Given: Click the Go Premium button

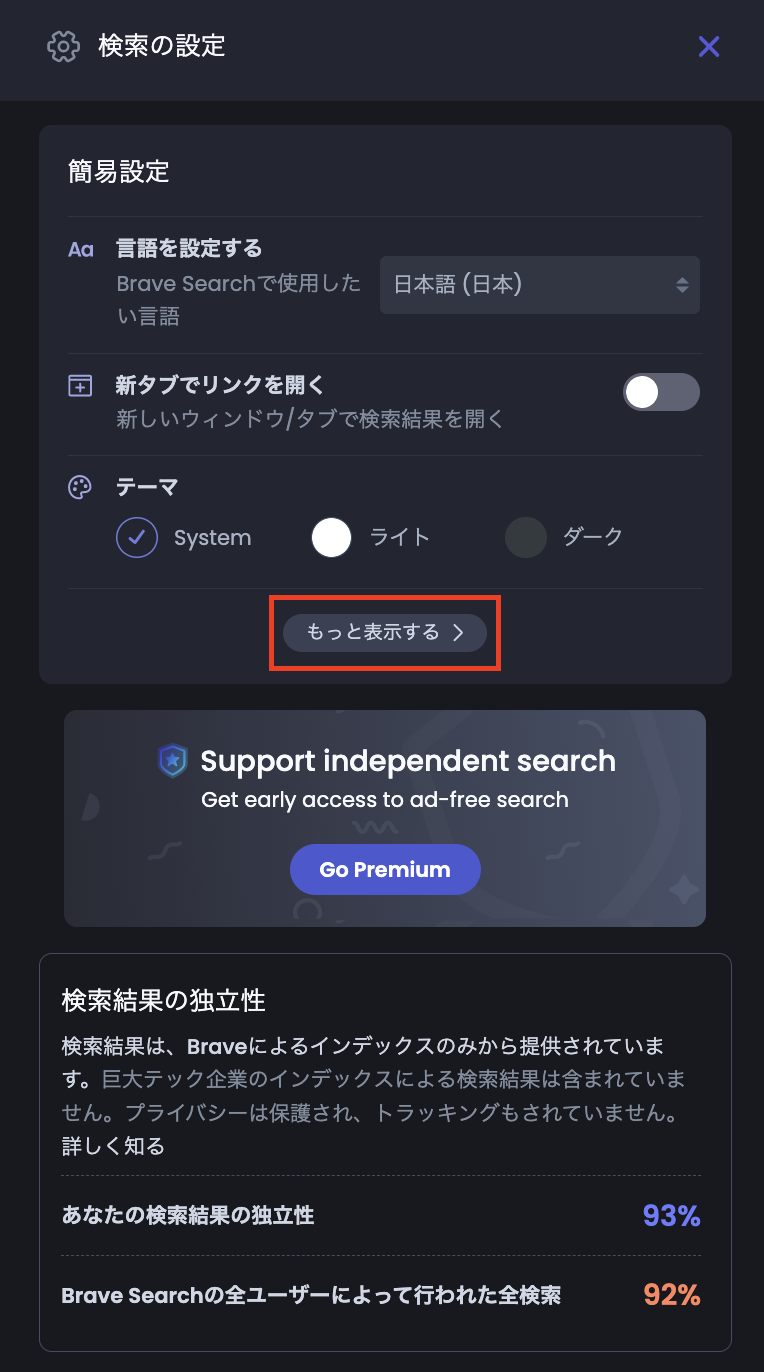Looking at the screenshot, I should [x=385, y=870].
